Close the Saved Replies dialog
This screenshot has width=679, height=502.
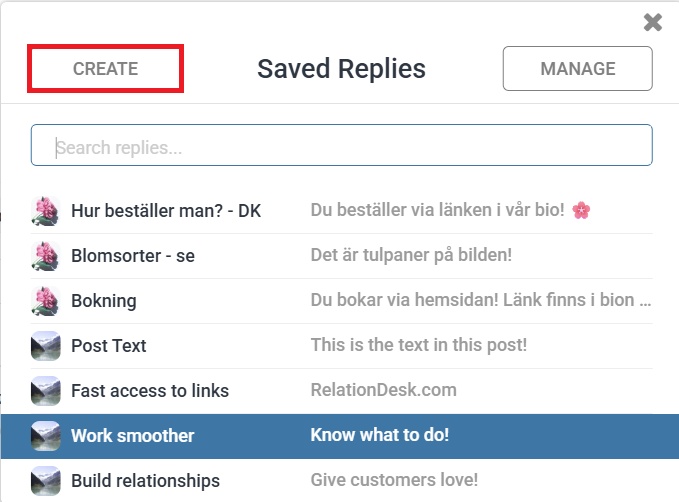pyautogui.click(x=653, y=22)
